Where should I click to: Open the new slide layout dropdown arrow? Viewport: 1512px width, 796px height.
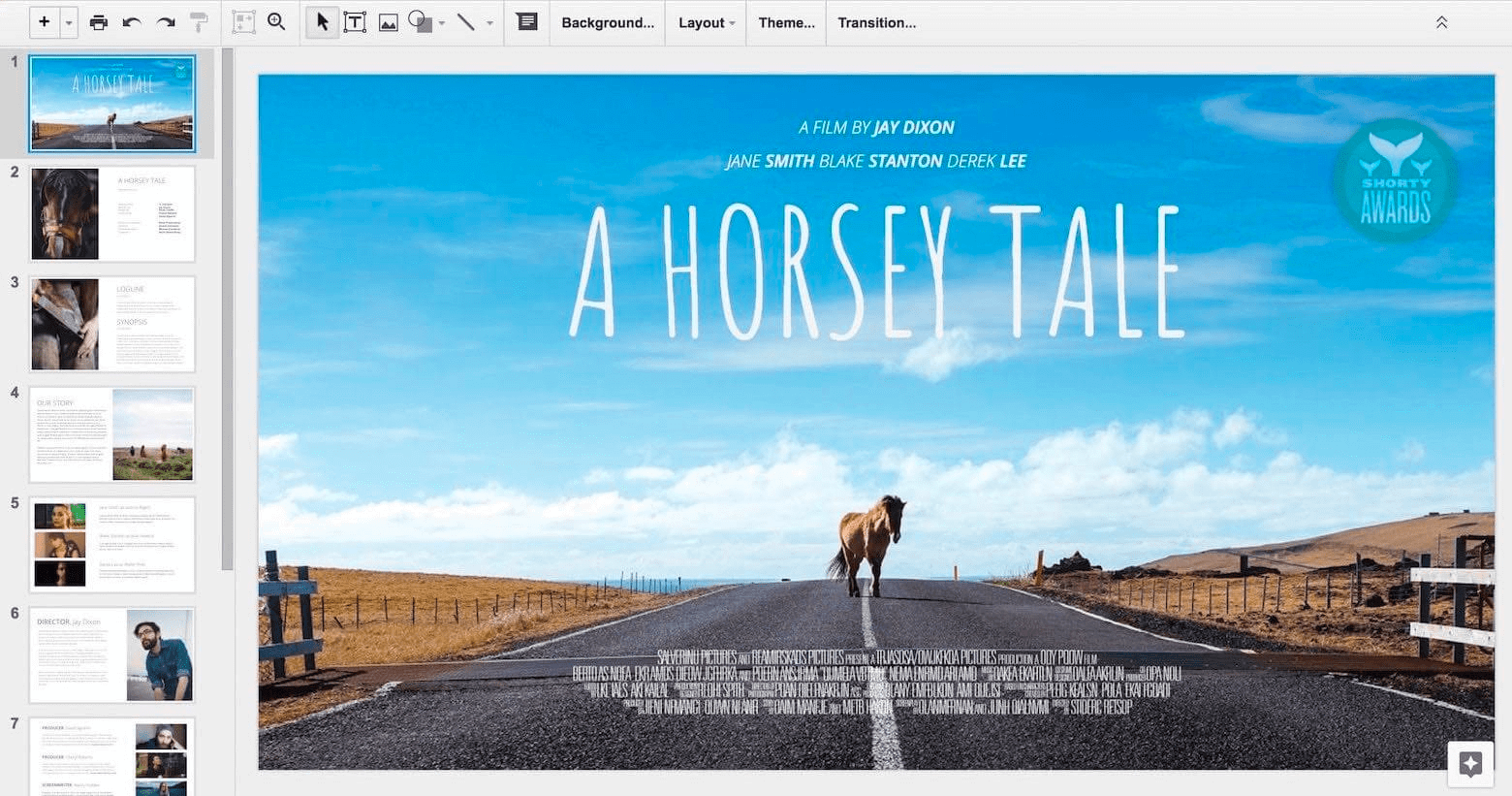tap(68, 21)
